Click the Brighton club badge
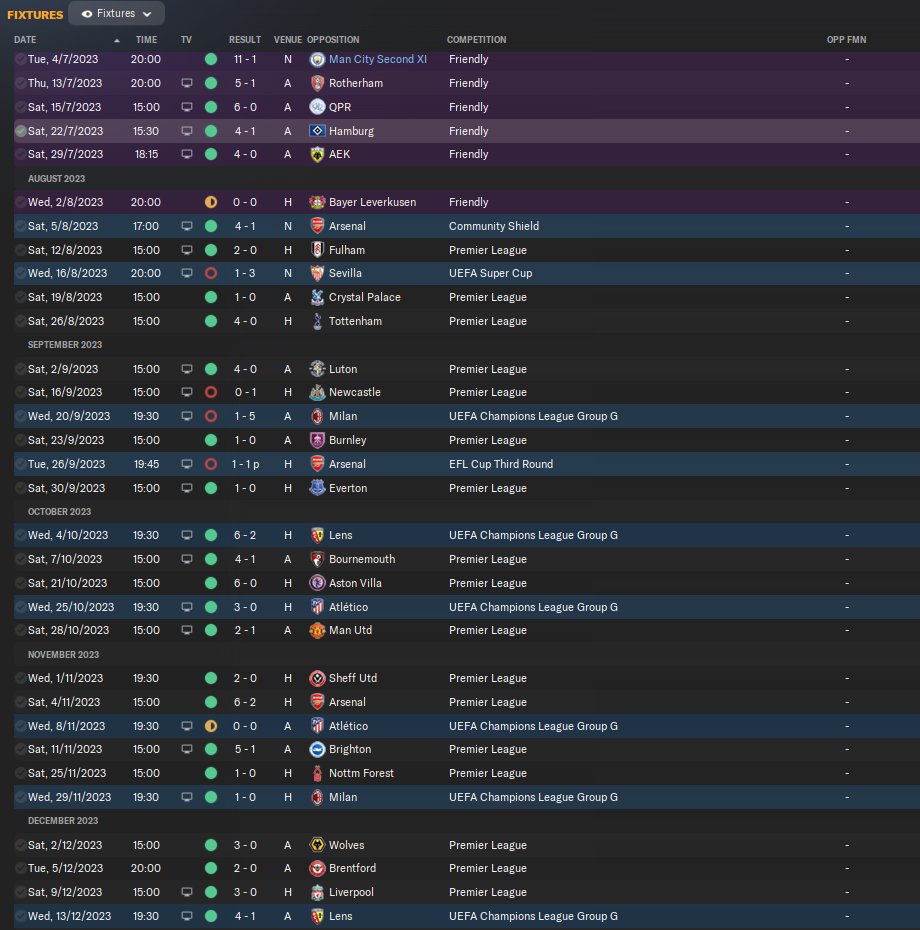This screenshot has width=920, height=930. (x=317, y=750)
